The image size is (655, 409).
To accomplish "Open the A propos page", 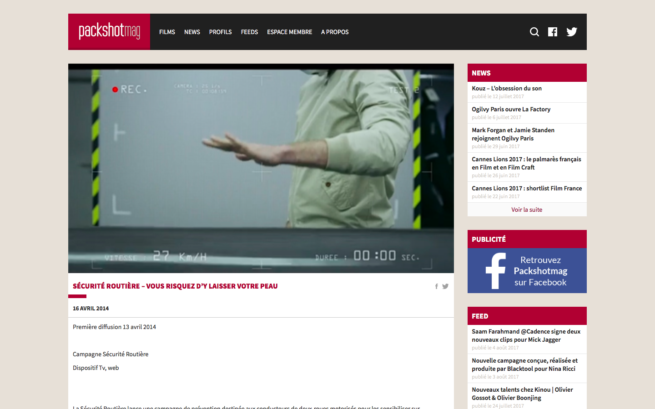I will point(335,32).
